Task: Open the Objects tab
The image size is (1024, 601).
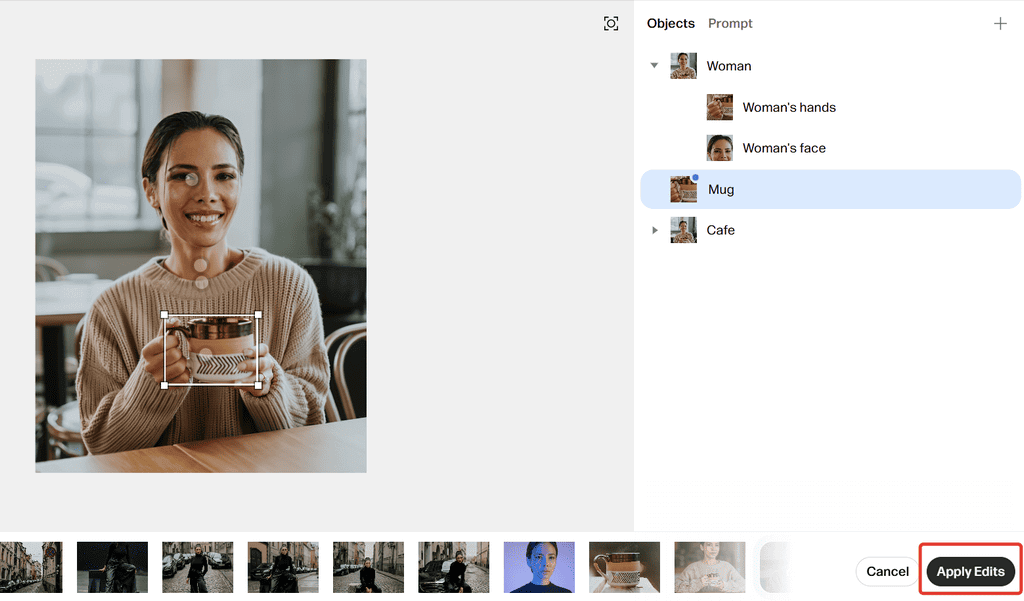Action: [670, 24]
